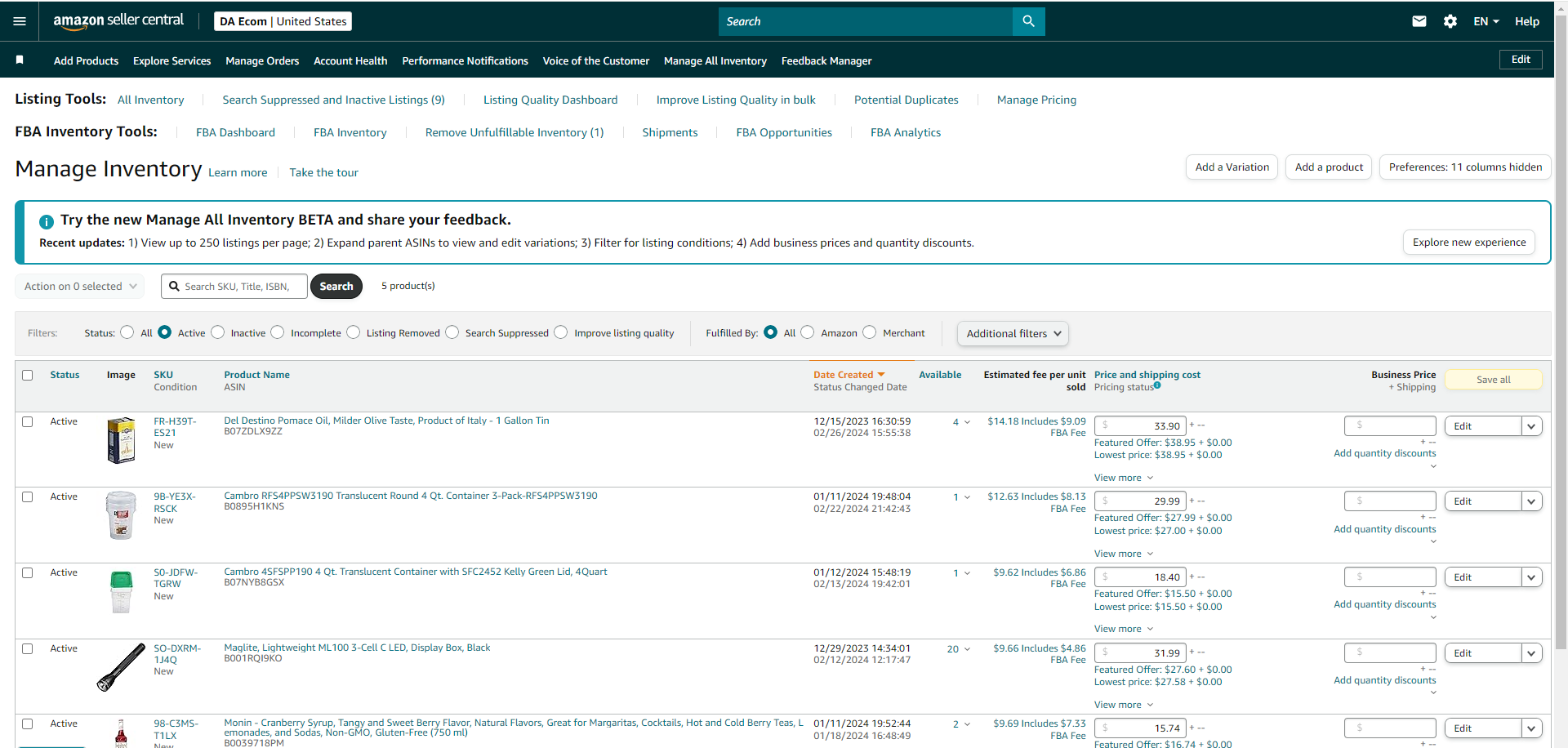This screenshot has width=1568, height=748.
Task: Click the Date Created sort arrow
Action: (x=881, y=375)
